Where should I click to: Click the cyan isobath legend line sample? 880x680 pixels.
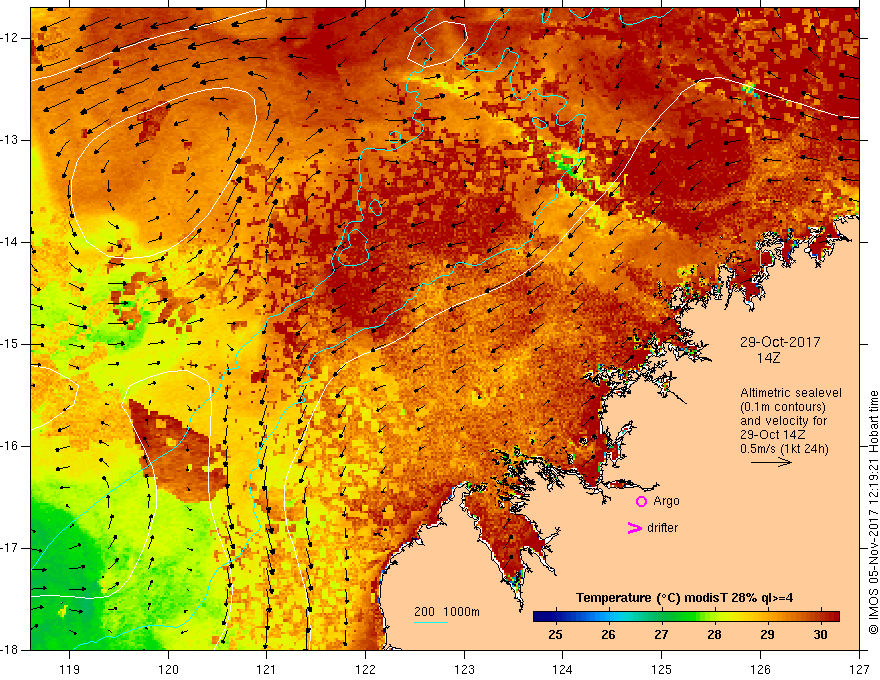430,622
